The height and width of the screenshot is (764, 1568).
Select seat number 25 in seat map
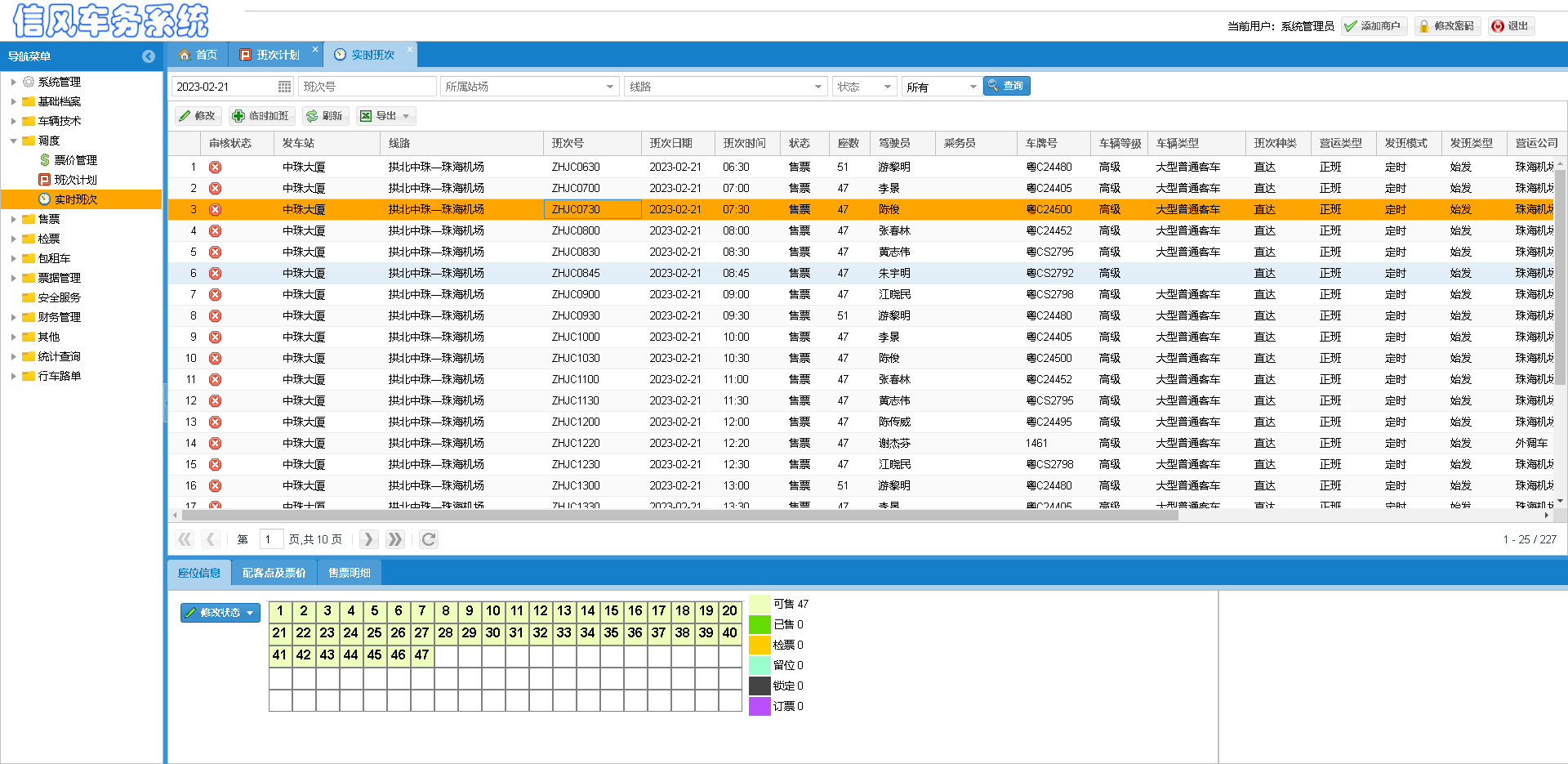[374, 632]
